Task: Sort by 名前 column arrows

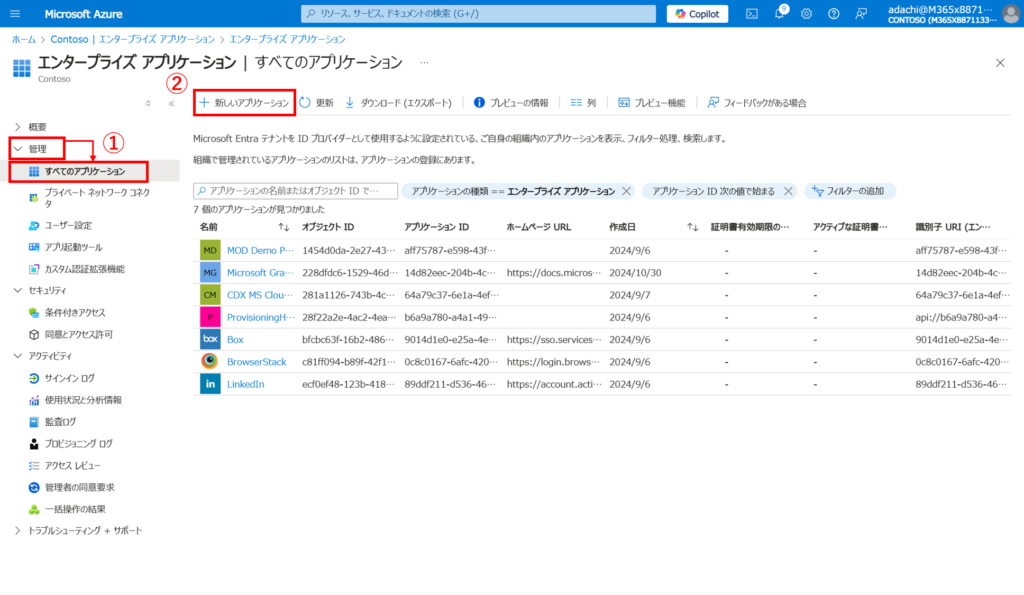Action: pos(283,227)
